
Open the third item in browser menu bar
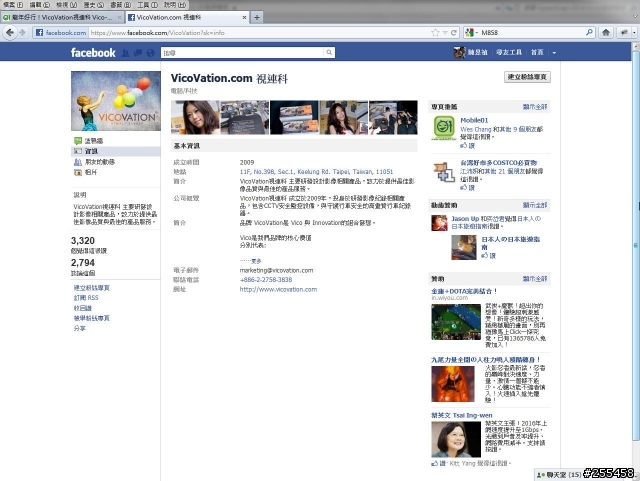pyautogui.click(x=66, y=5)
